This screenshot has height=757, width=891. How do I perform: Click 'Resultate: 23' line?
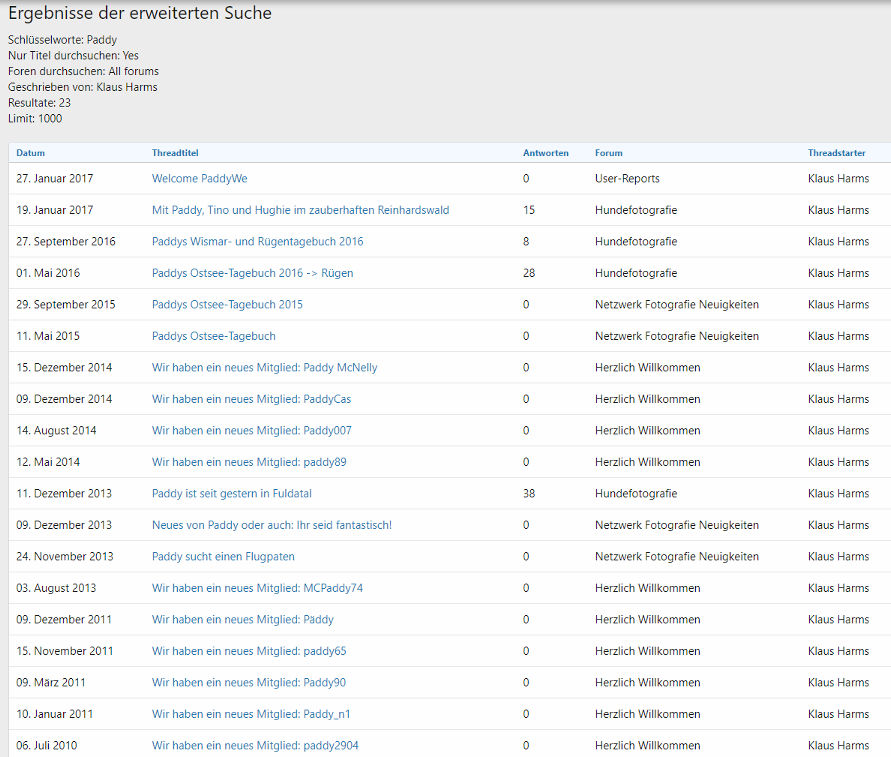[39, 103]
